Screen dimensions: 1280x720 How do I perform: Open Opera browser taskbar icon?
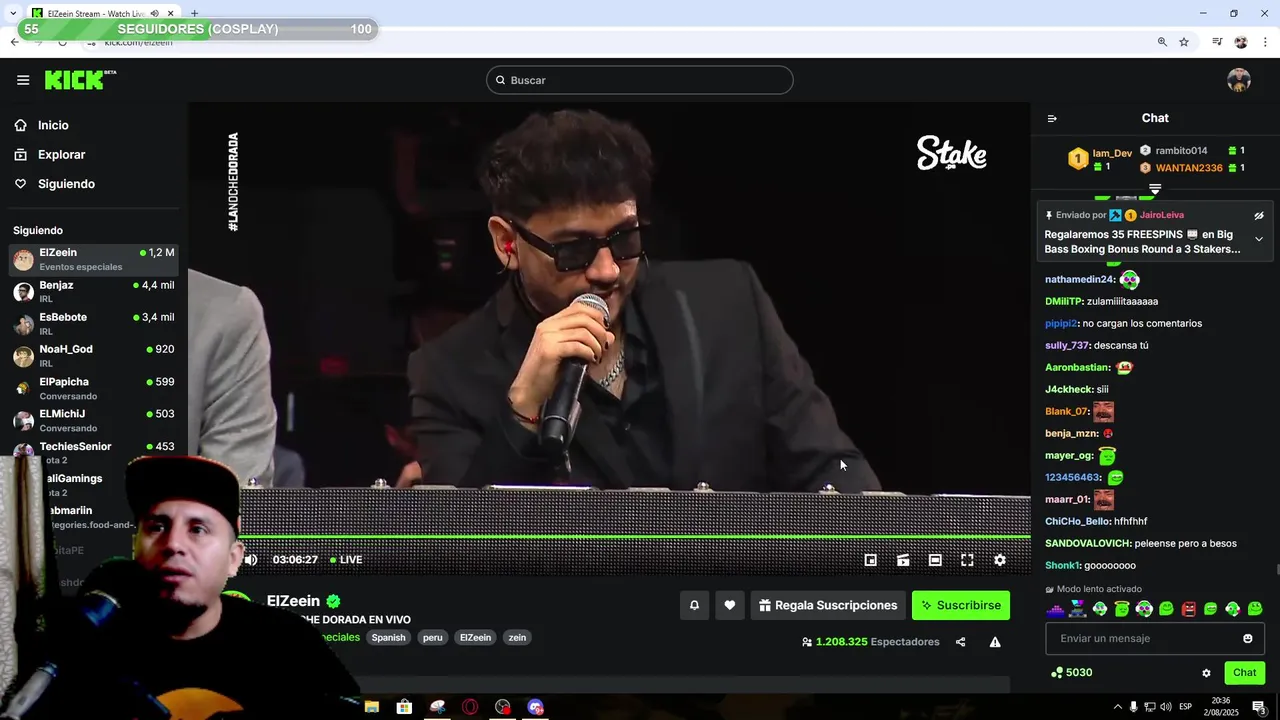pos(470,707)
